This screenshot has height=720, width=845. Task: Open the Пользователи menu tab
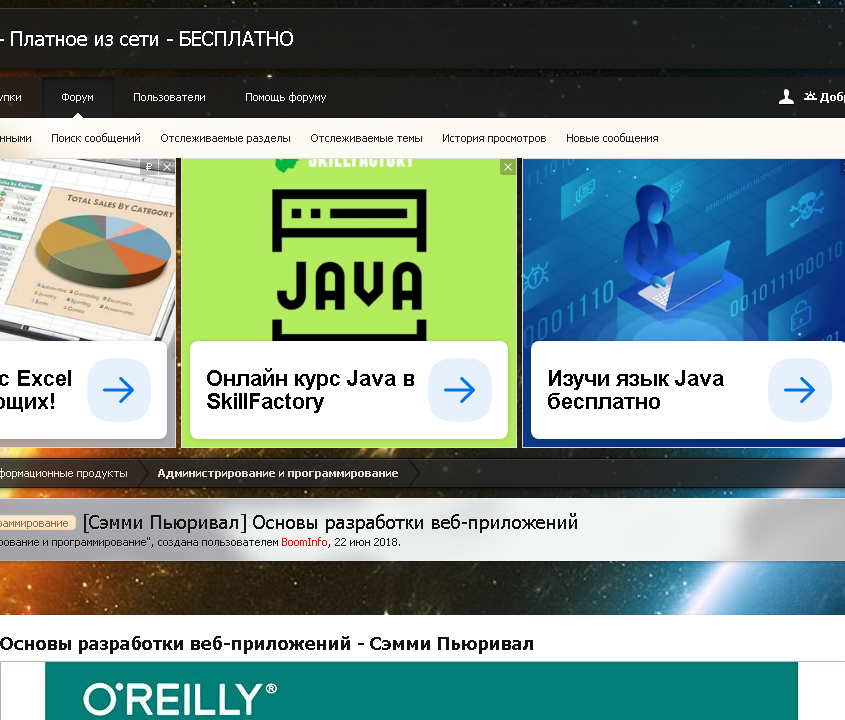(169, 97)
